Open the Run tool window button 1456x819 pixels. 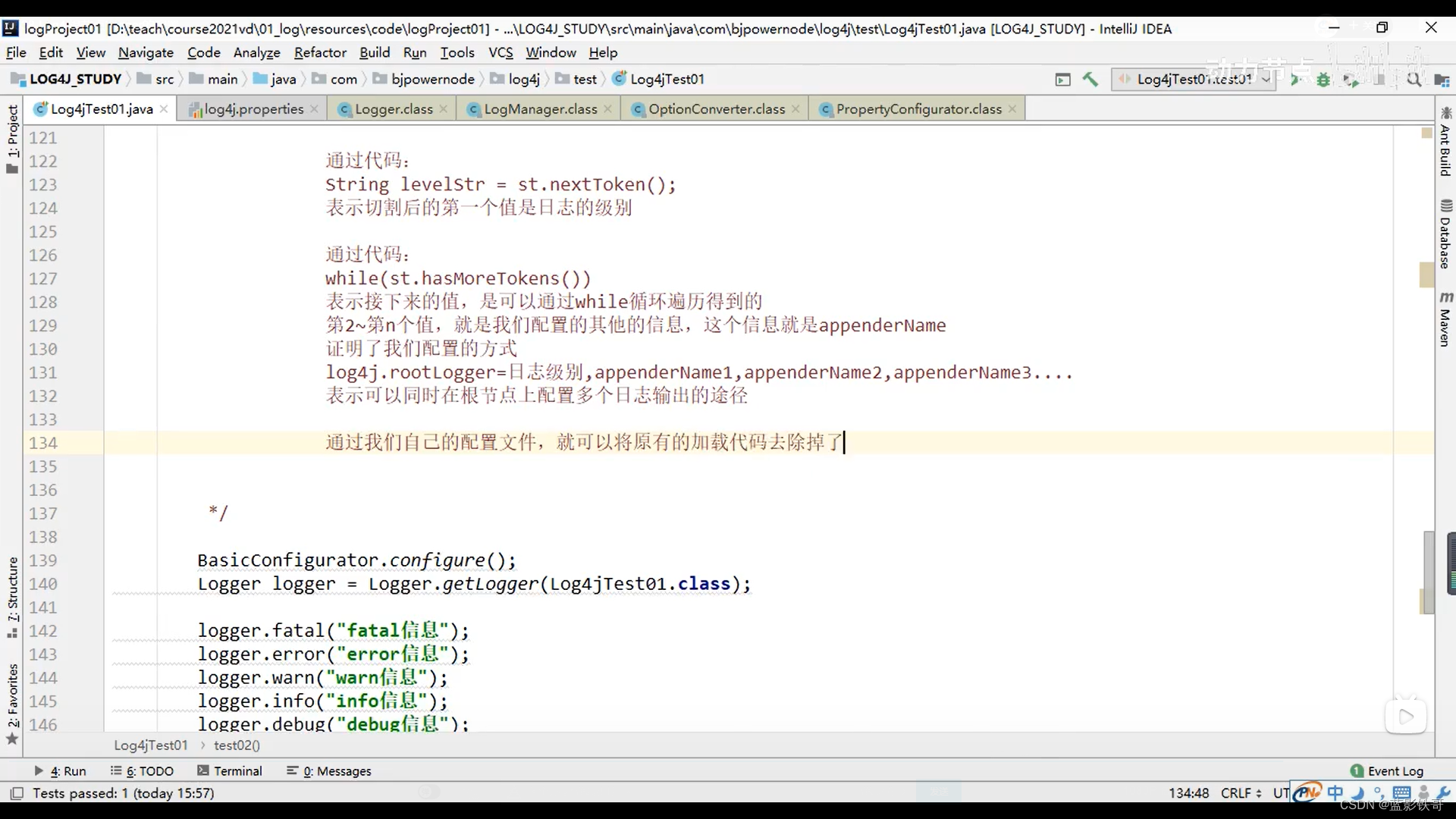tap(60, 771)
